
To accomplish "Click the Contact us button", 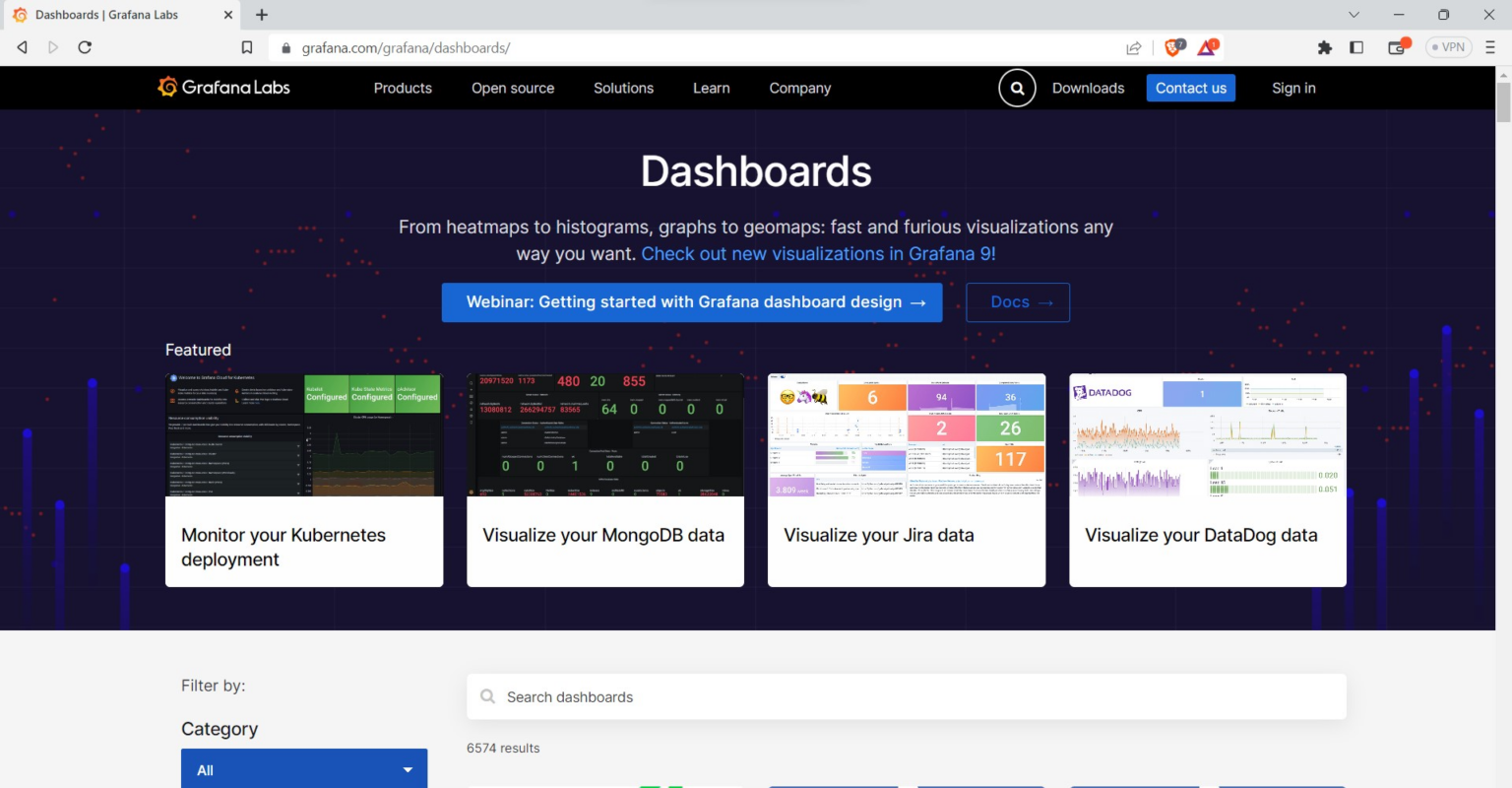I will point(1191,88).
